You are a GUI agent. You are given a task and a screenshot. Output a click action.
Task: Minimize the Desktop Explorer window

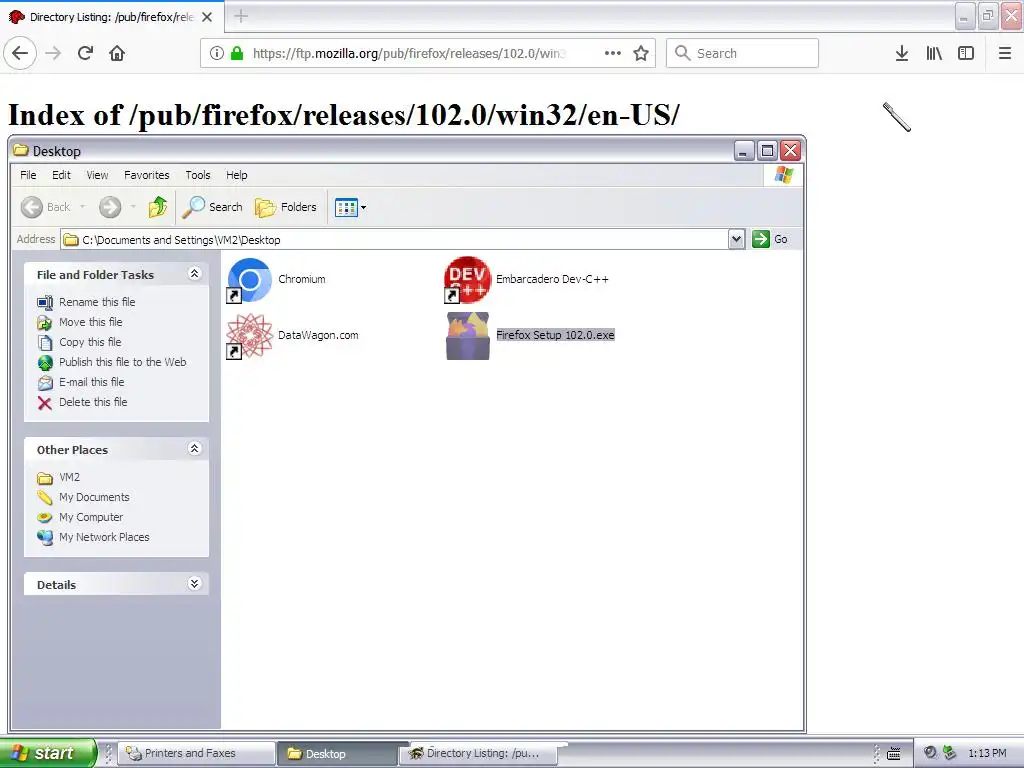744,151
